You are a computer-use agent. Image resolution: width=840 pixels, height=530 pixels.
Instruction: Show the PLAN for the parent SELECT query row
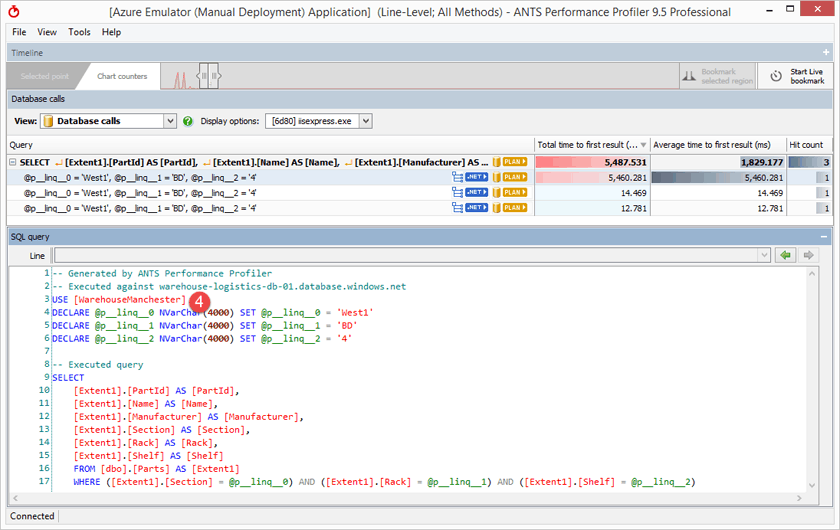[514, 162]
